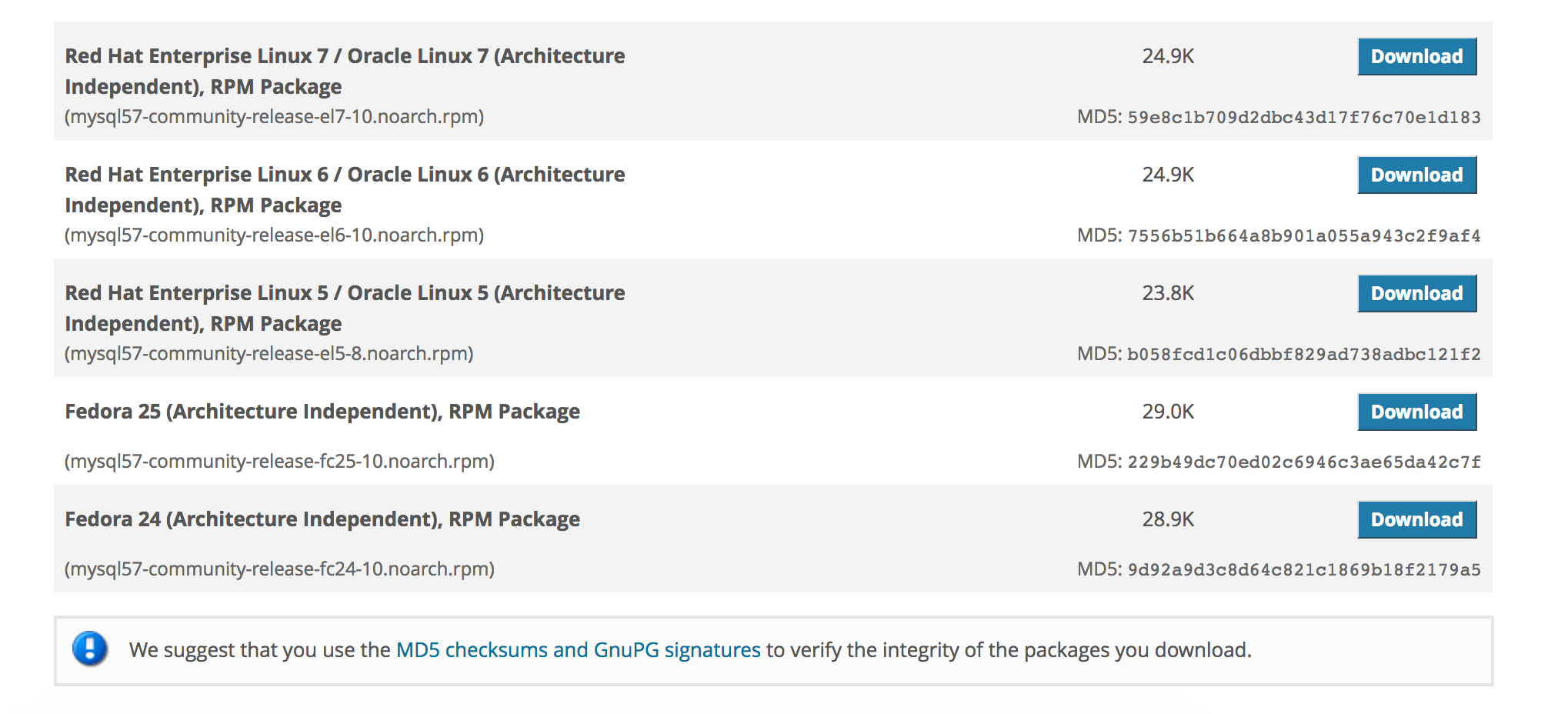Download the Red Hat Enterprise Linux 7 package

(1416, 56)
